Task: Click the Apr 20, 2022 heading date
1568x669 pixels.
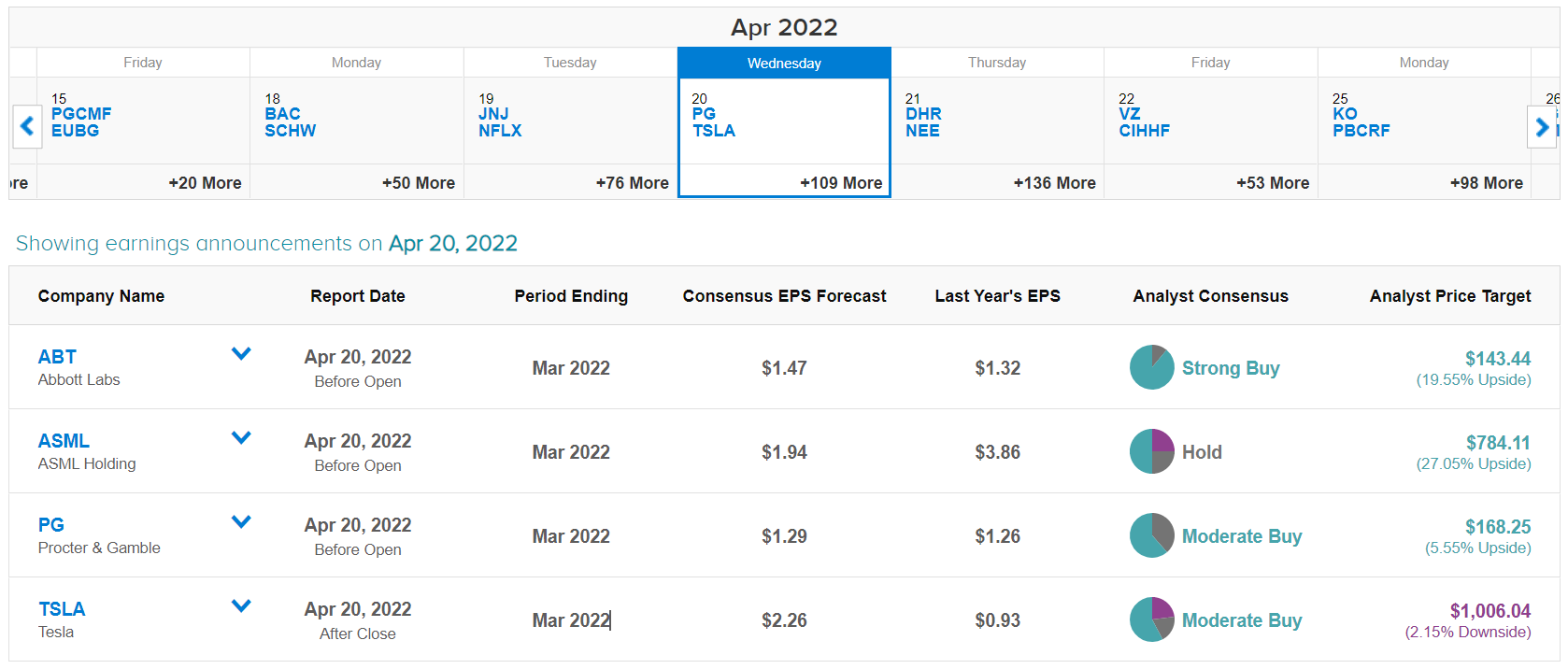Action: pyautogui.click(x=453, y=244)
